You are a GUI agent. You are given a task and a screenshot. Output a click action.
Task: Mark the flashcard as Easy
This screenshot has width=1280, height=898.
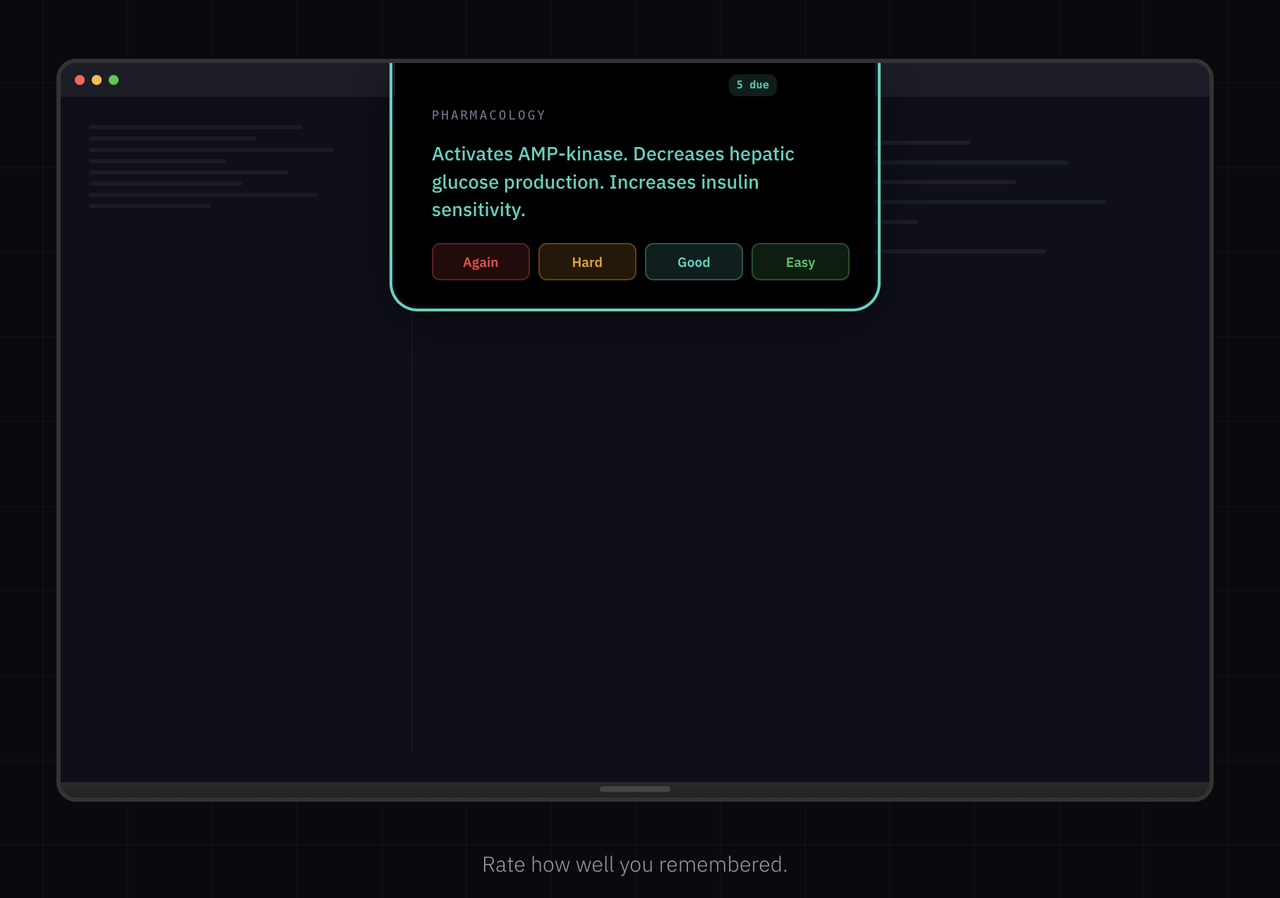(800, 261)
